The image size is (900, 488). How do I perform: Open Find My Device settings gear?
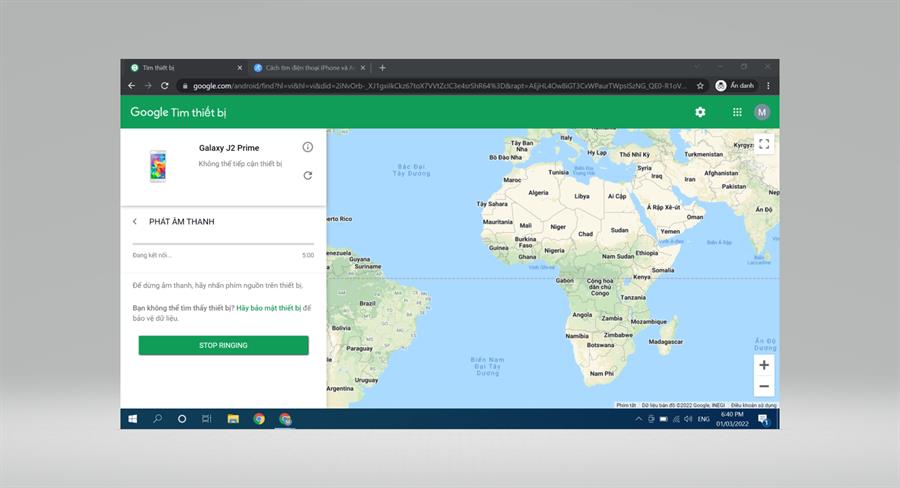click(700, 112)
